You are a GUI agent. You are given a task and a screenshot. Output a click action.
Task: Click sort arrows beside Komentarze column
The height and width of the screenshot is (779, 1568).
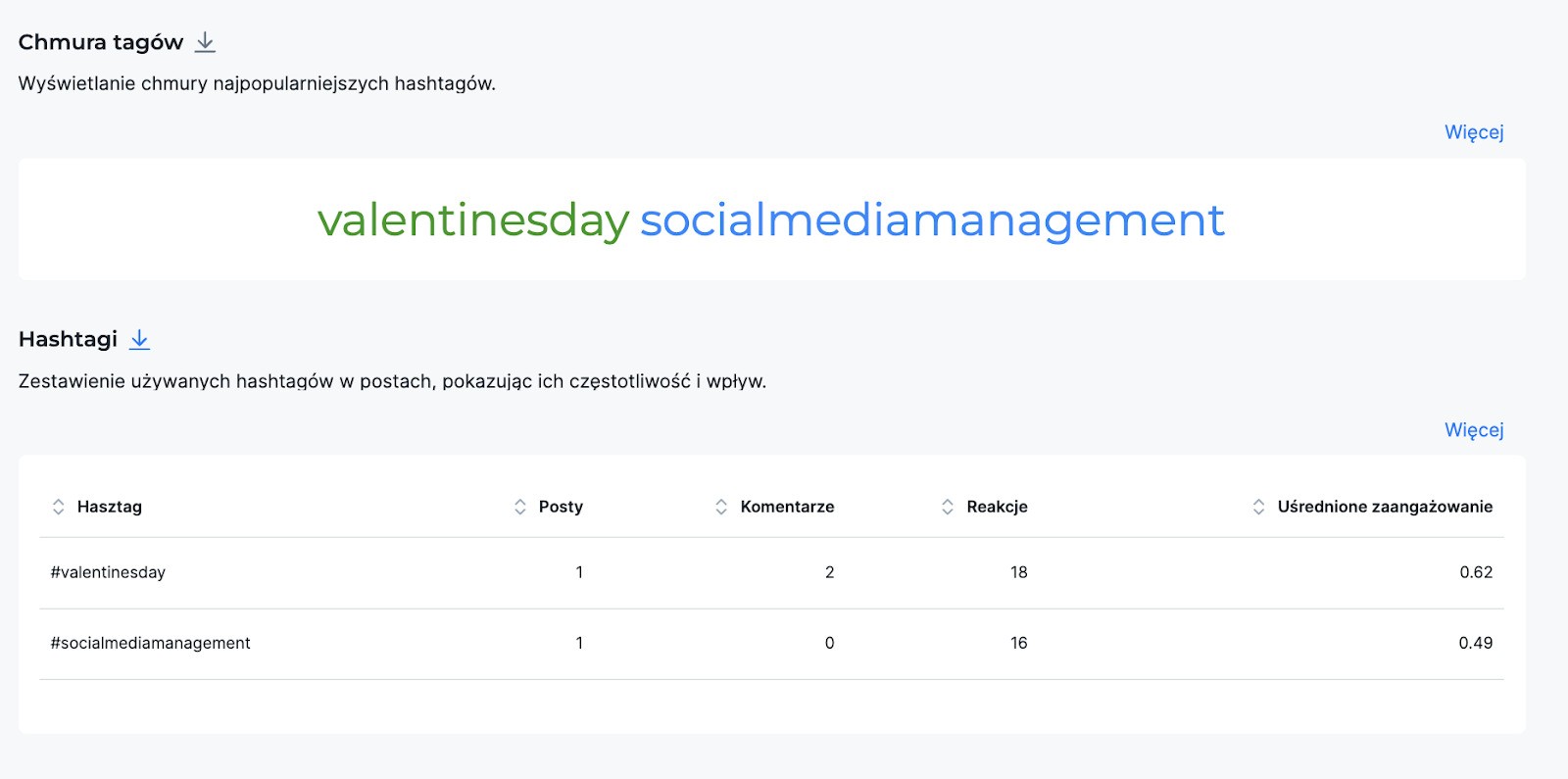pyautogui.click(x=721, y=507)
